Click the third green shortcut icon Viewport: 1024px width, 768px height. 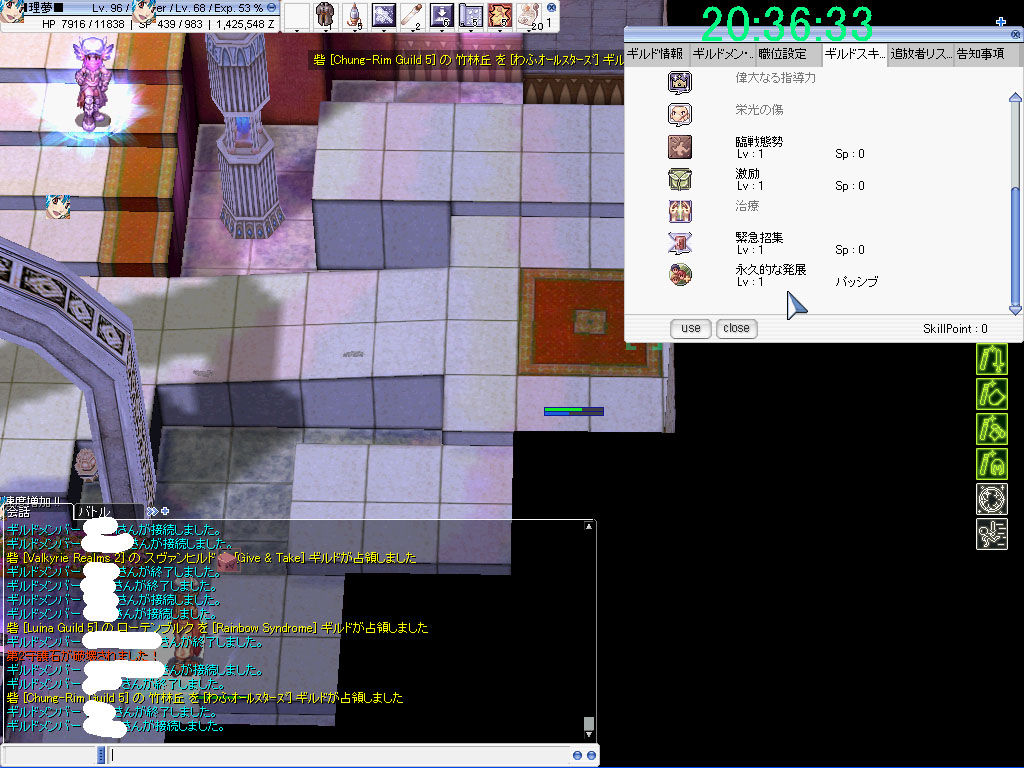pos(991,429)
